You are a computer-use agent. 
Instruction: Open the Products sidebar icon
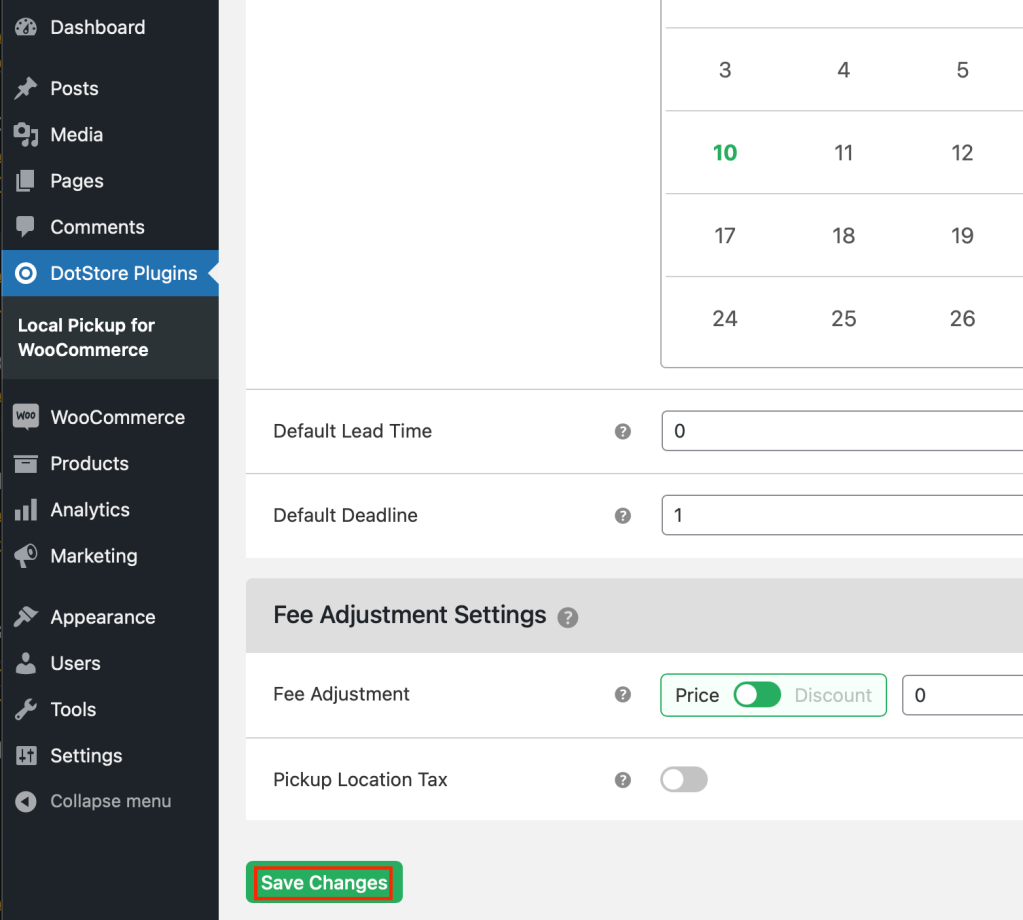(26, 463)
